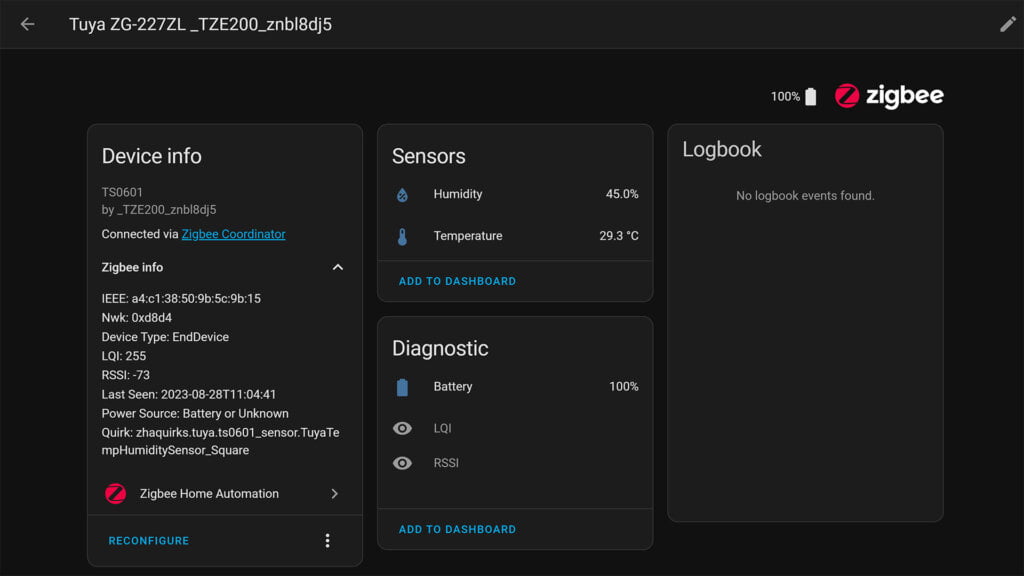Click the Zigbee logo in the header
Viewport: 1024px width, 576px height.
(x=889, y=96)
